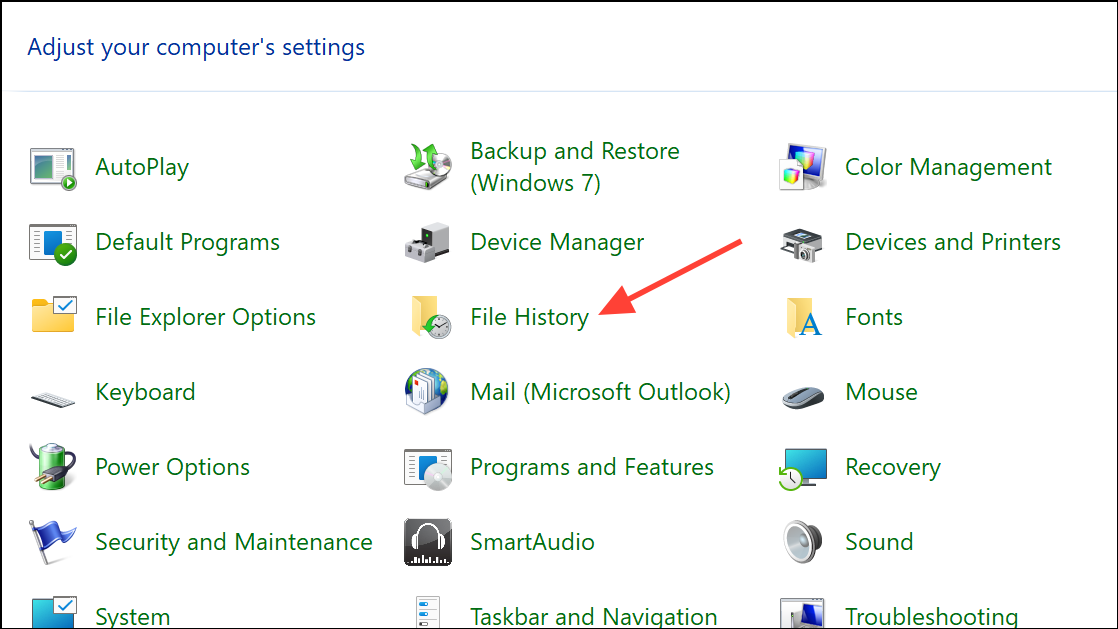1118x629 pixels.
Task: Click the Recovery link
Action: tap(892, 467)
